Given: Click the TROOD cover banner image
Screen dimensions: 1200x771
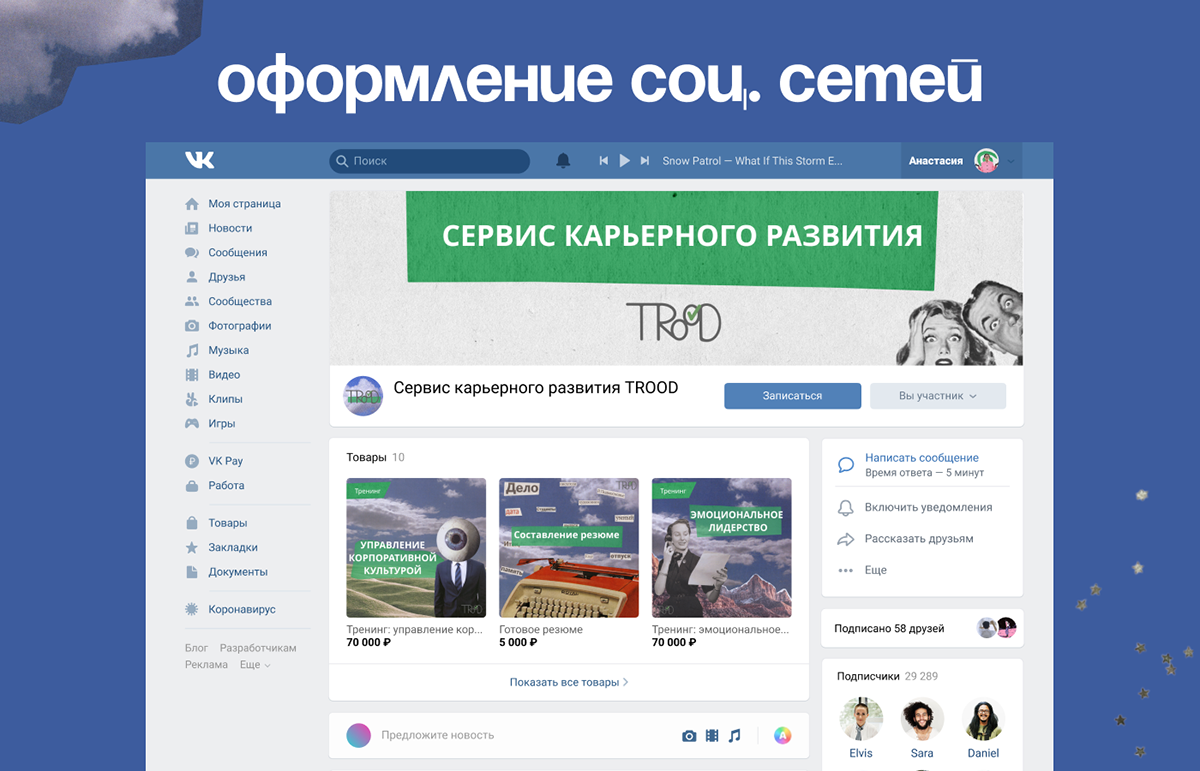Looking at the screenshot, I should pos(676,278).
